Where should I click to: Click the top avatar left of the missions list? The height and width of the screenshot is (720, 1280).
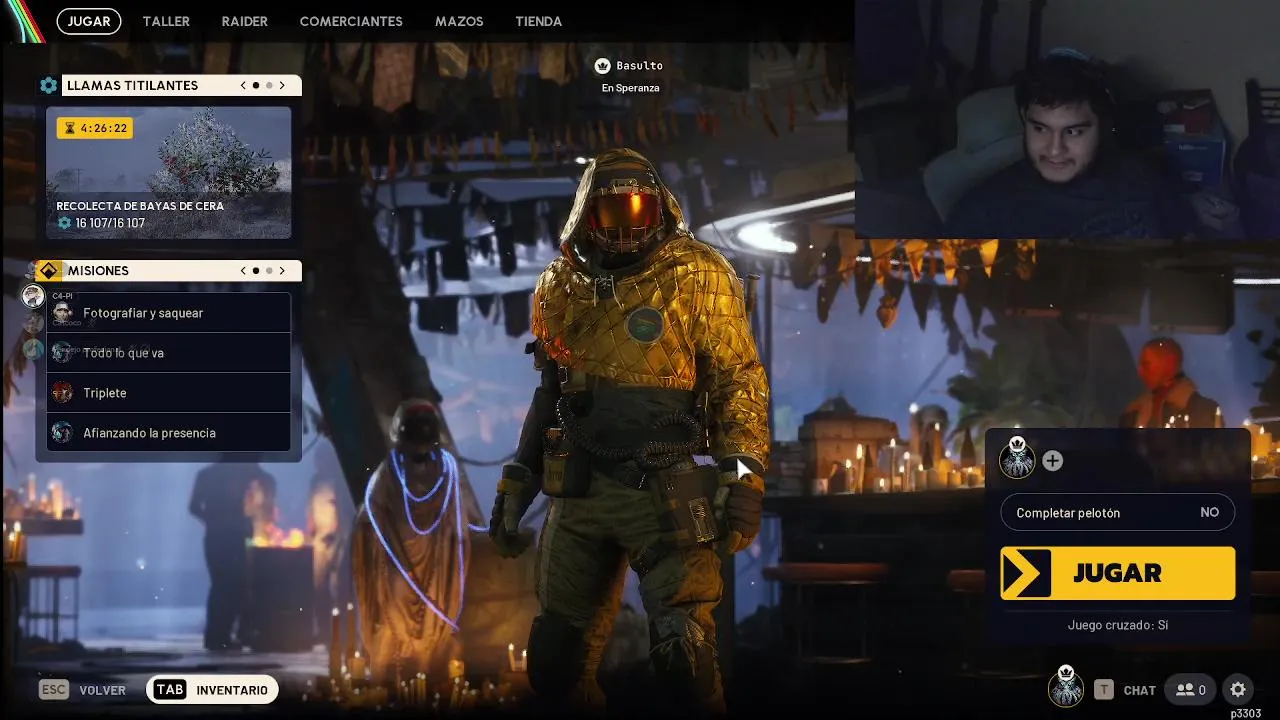(33, 296)
